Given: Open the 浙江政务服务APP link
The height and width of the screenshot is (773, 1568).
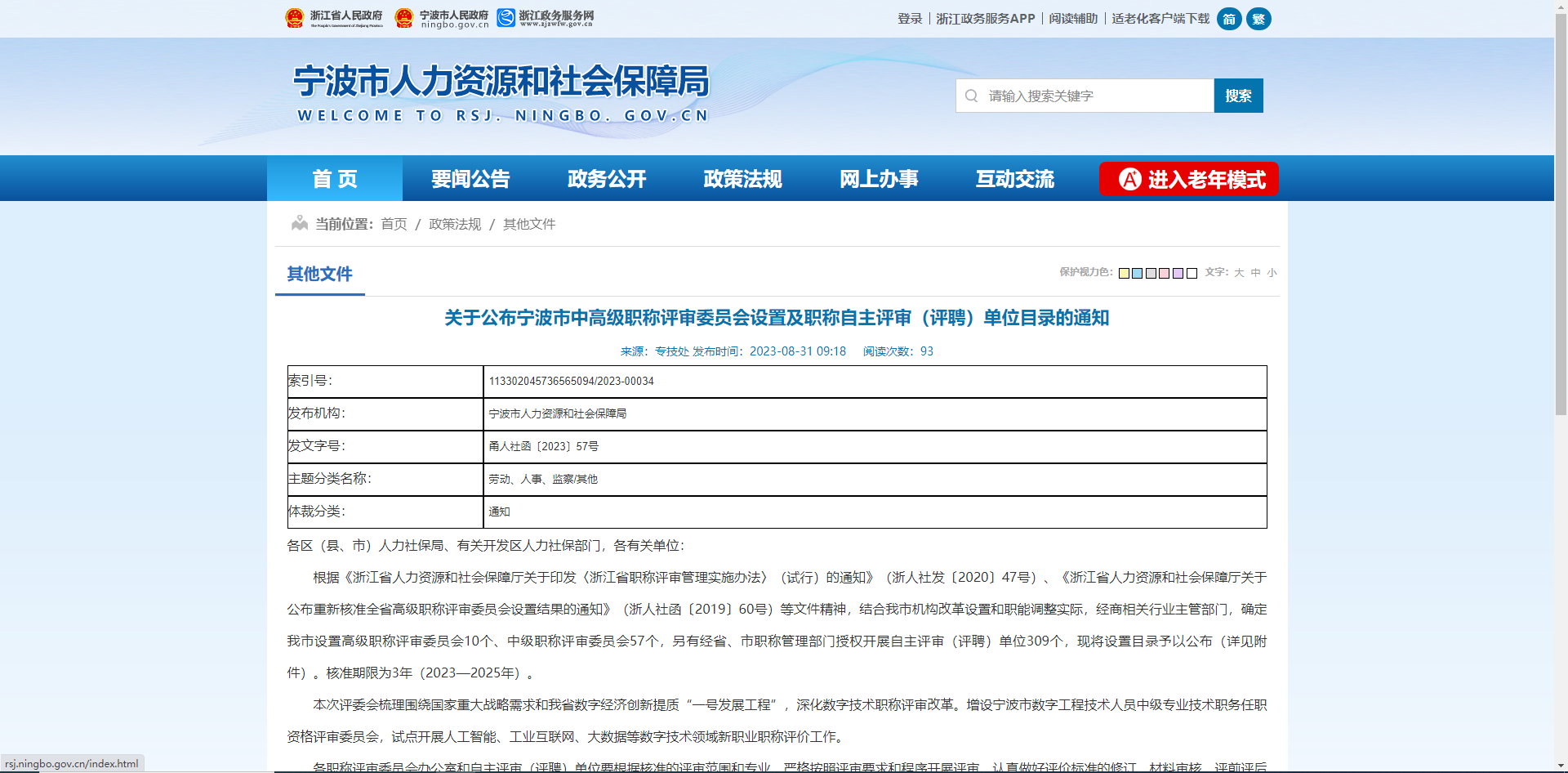Looking at the screenshot, I should (985, 19).
